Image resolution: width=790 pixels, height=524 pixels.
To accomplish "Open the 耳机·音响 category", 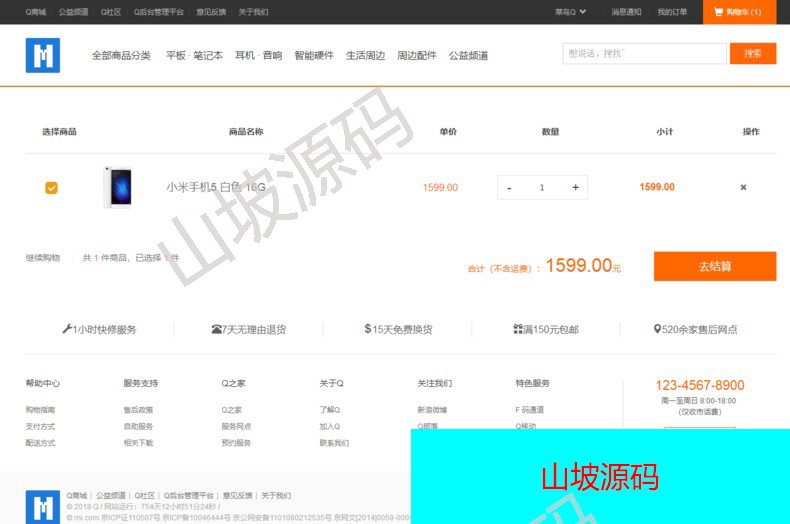I will pos(258,55).
